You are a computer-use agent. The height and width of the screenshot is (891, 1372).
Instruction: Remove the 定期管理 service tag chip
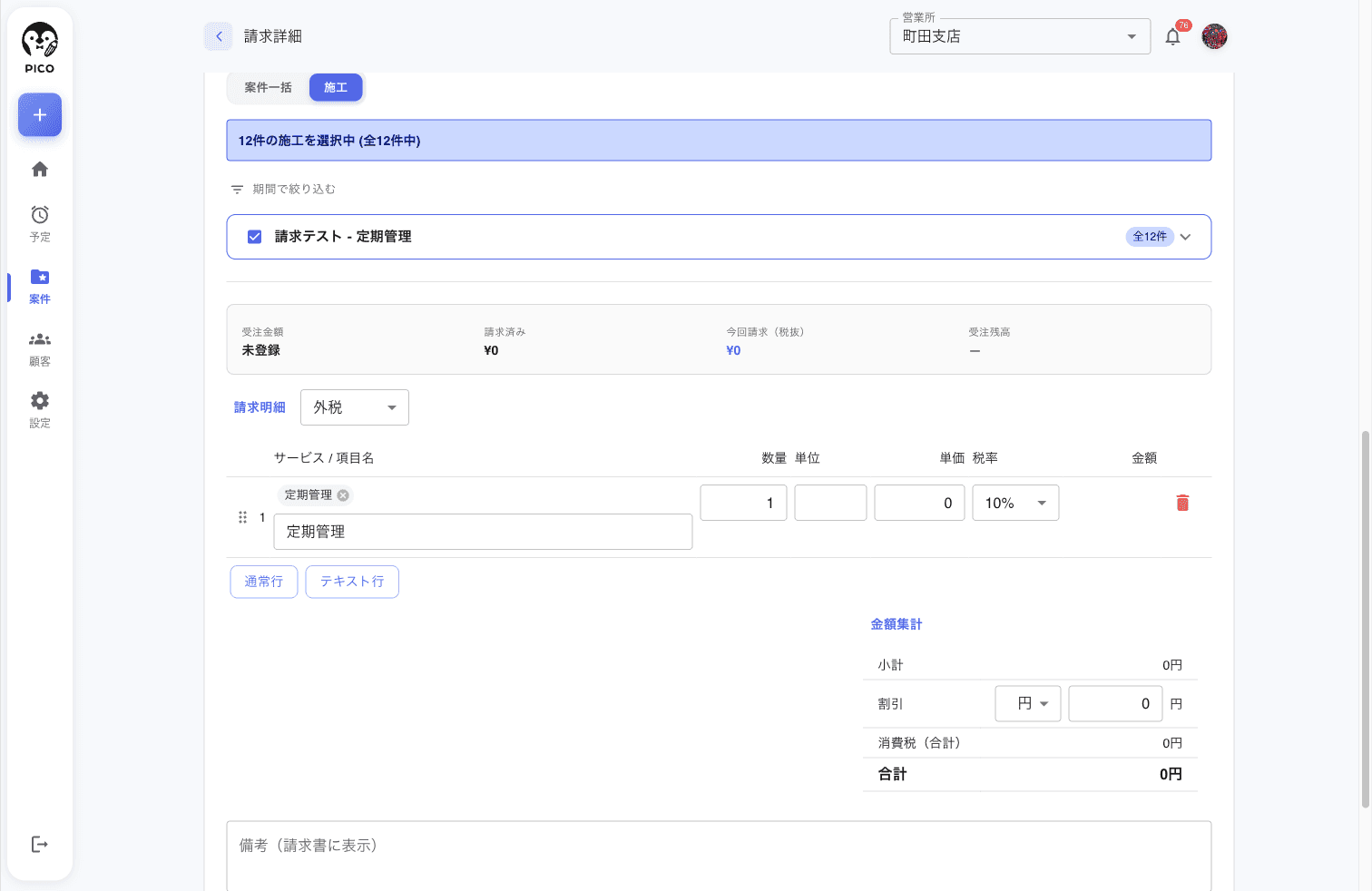[343, 495]
